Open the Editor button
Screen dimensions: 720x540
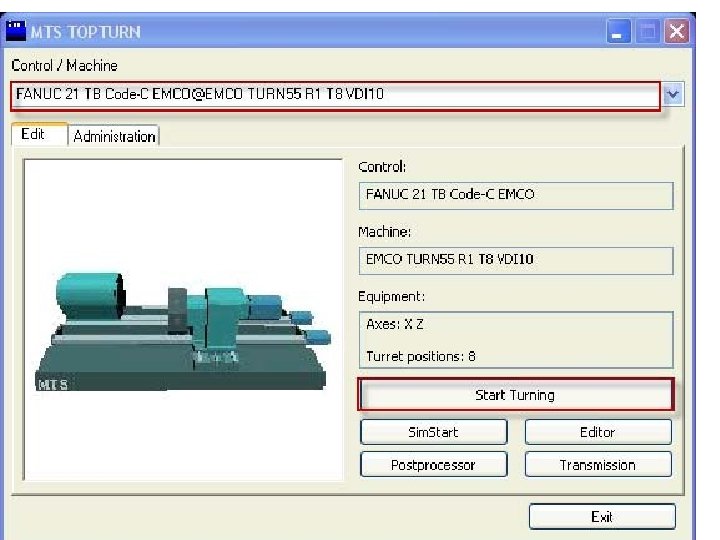pyautogui.click(x=598, y=432)
